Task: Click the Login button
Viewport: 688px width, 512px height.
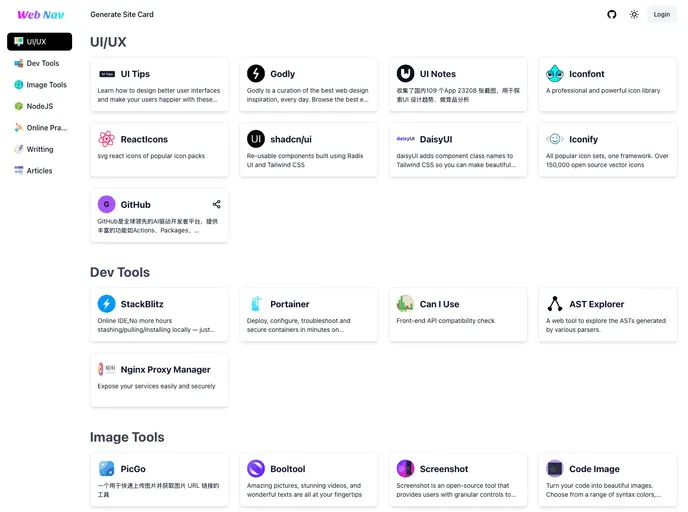Action: pos(662,14)
